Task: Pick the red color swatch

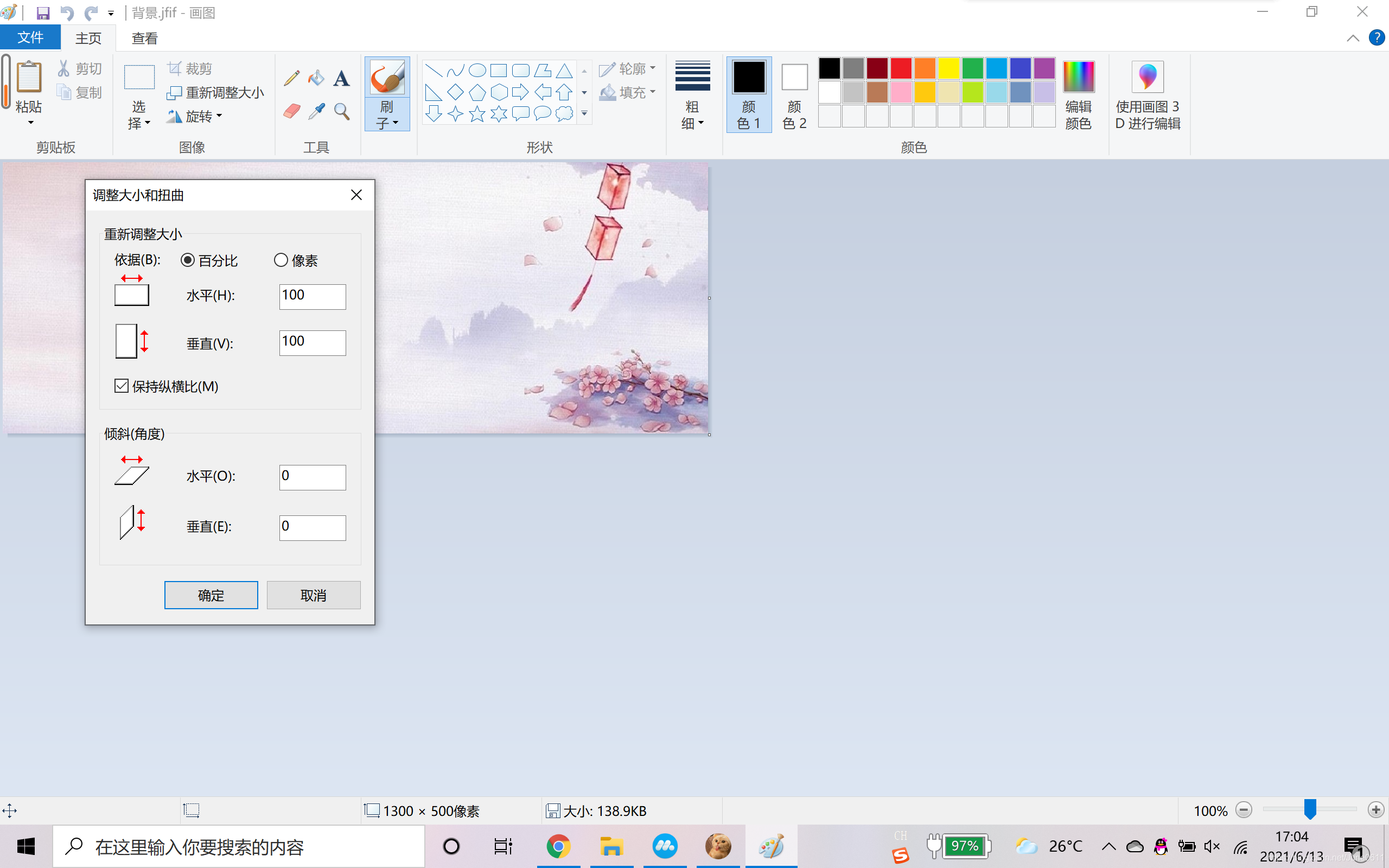Action: 901,68
